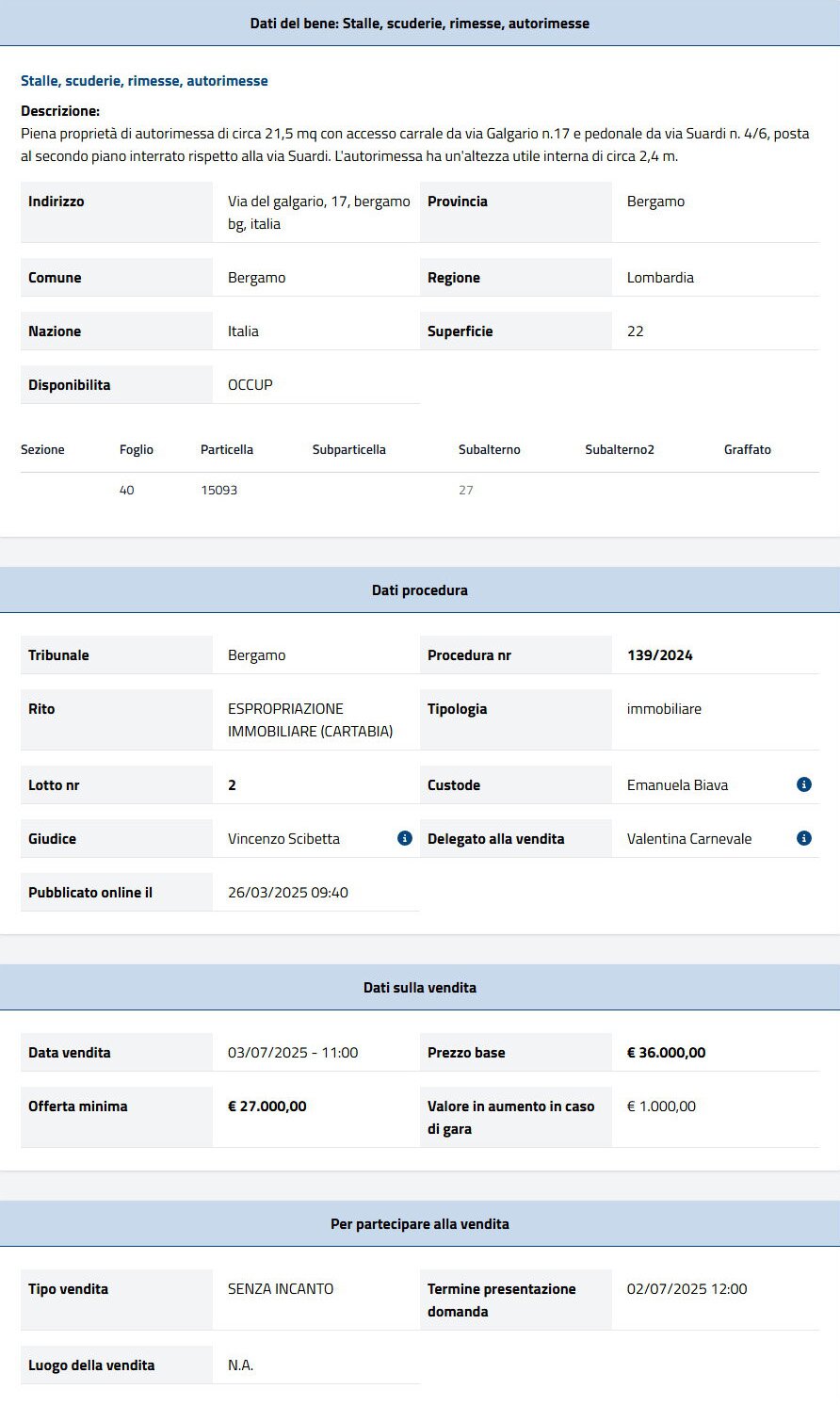Click the judge name 'Vincenzo Scibetta'
This screenshot has height=1405, width=840.
[283, 839]
